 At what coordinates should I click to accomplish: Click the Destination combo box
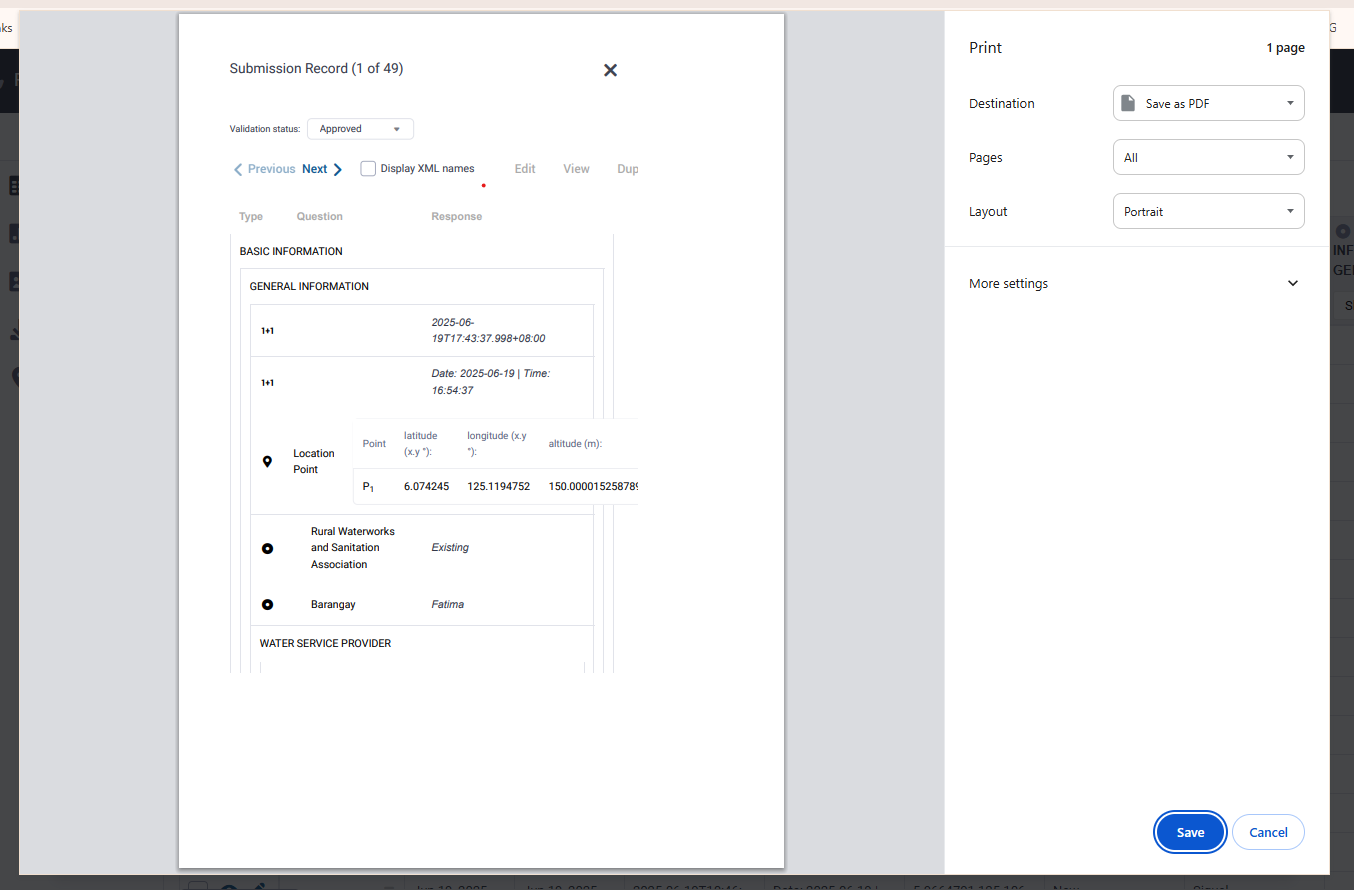click(x=1208, y=103)
